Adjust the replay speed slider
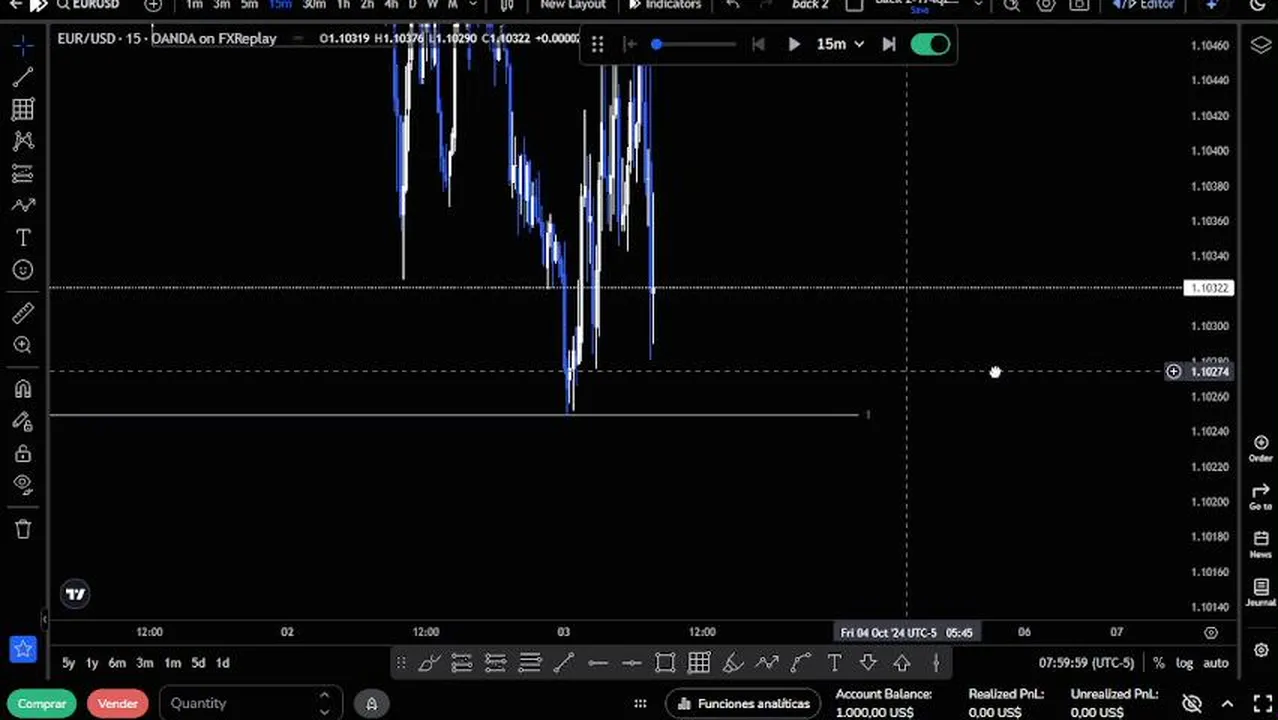The height and width of the screenshot is (720, 1278). 695,44
